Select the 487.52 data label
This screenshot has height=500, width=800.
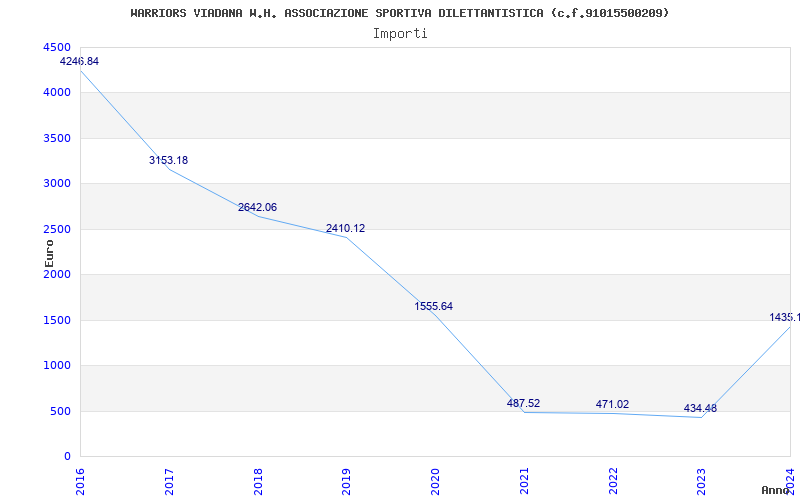tap(523, 403)
